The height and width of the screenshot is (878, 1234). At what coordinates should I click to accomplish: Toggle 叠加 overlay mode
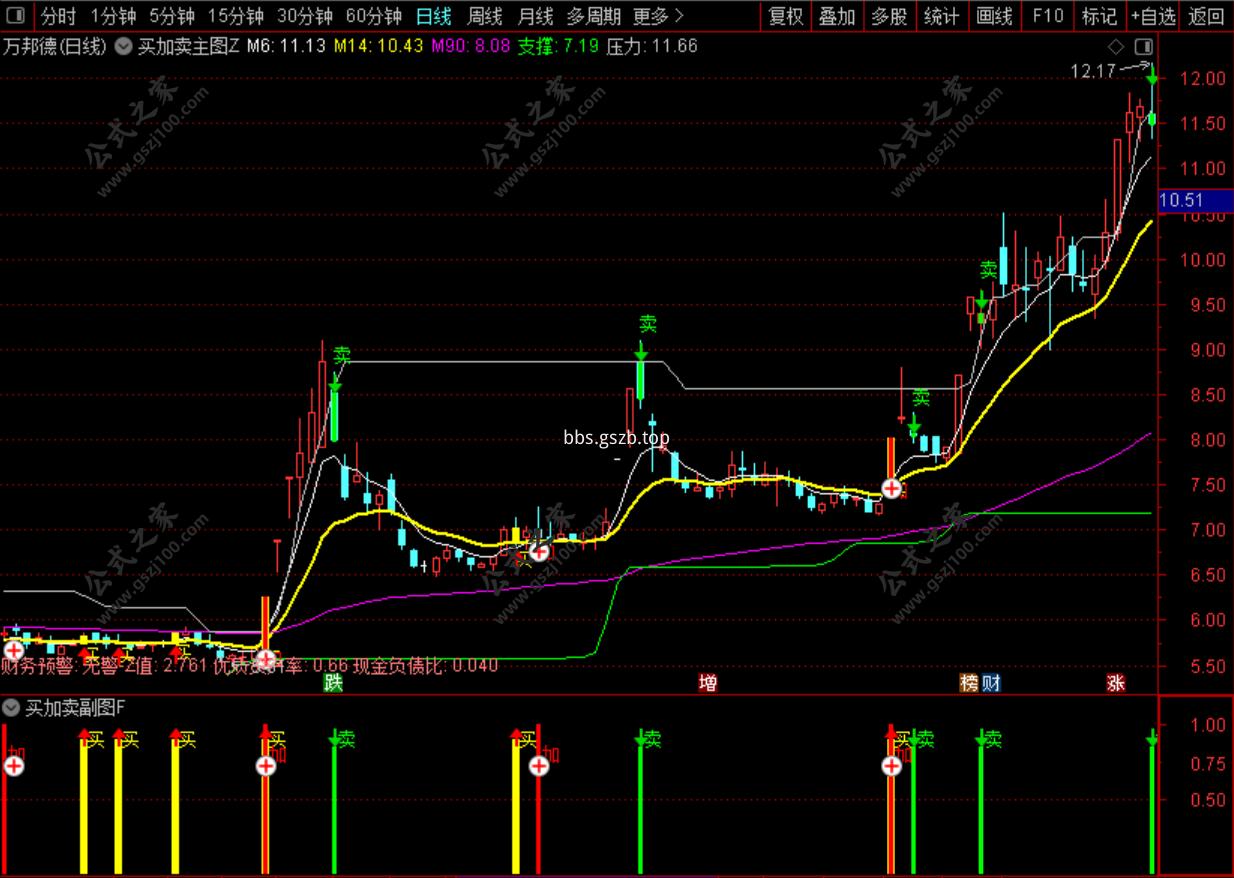point(837,16)
